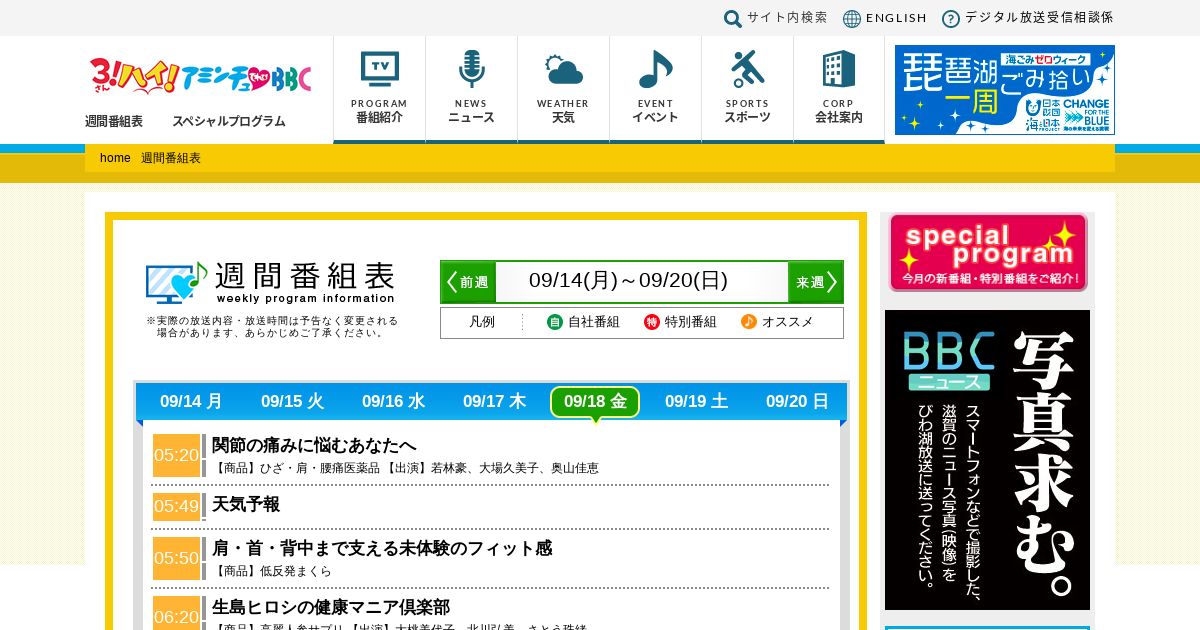
Task: Open the special program banner
Action: coord(988,252)
